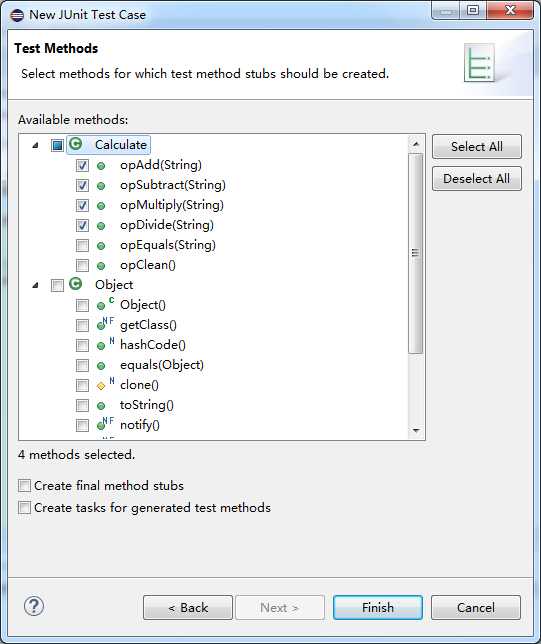Cancel the New JUnit Test Case dialog
Viewport: 541px width, 644px height.
(x=476, y=607)
